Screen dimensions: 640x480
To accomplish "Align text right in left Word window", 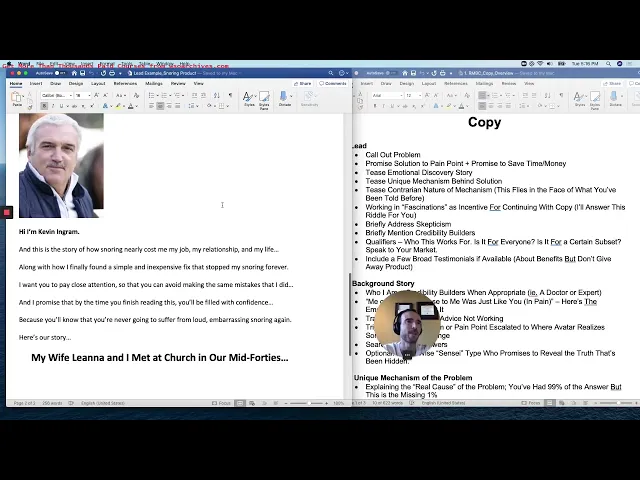I will pyautogui.click(x=169, y=106).
